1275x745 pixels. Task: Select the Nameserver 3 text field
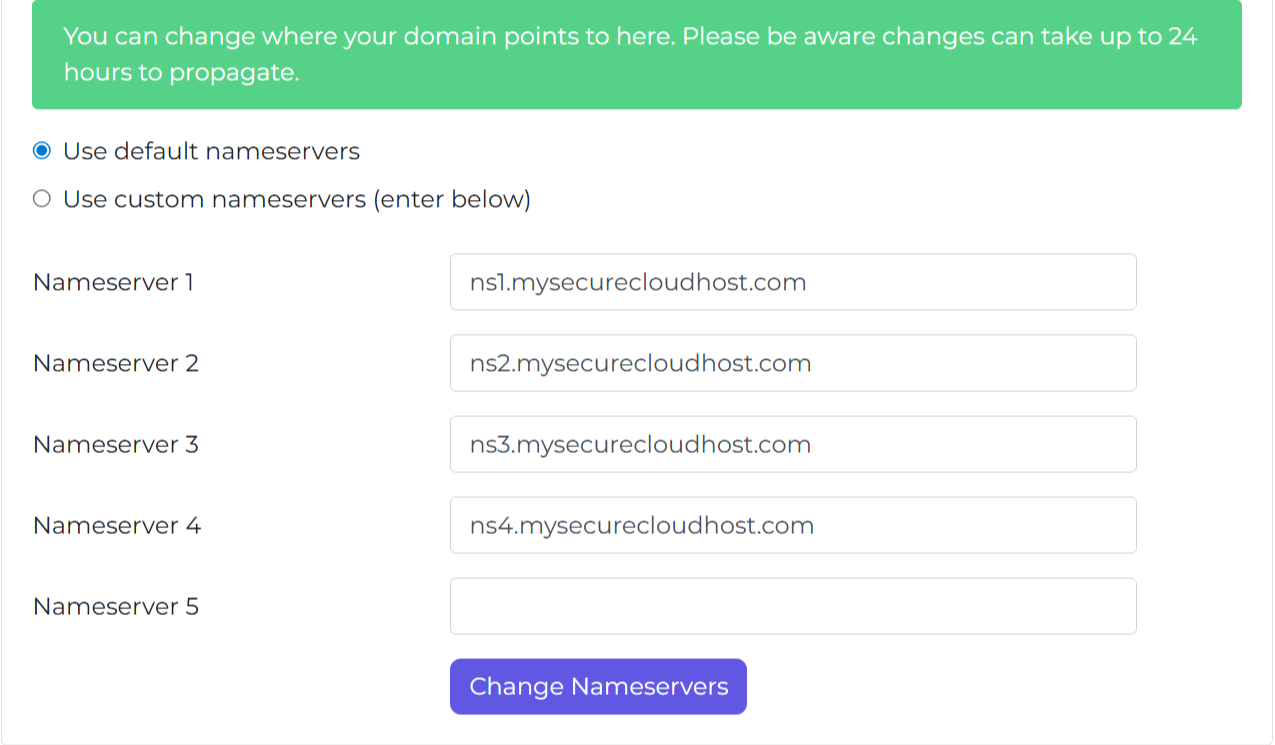[x=793, y=444]
